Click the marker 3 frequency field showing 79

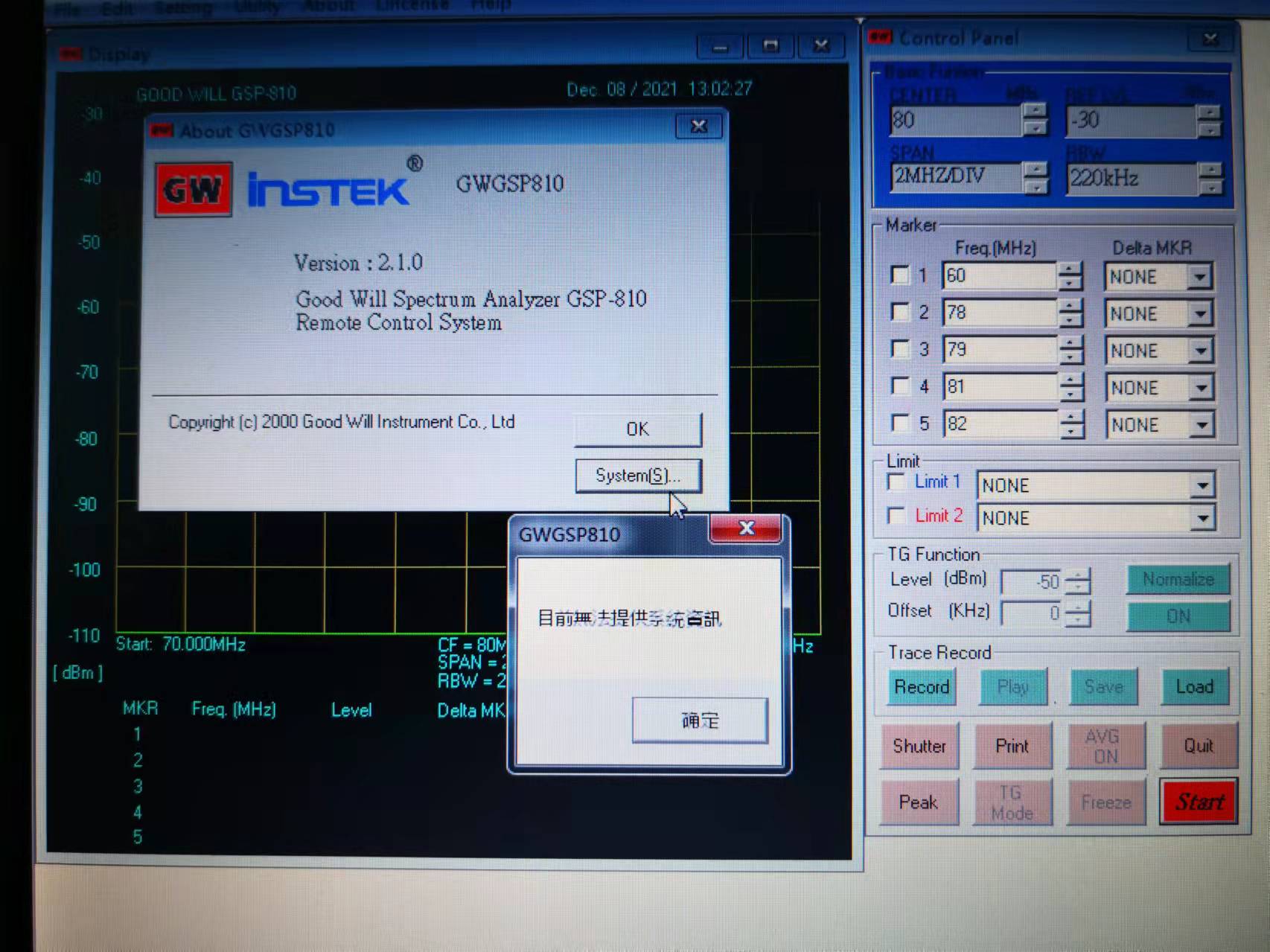pyautogui.click(x=999, y=350)
